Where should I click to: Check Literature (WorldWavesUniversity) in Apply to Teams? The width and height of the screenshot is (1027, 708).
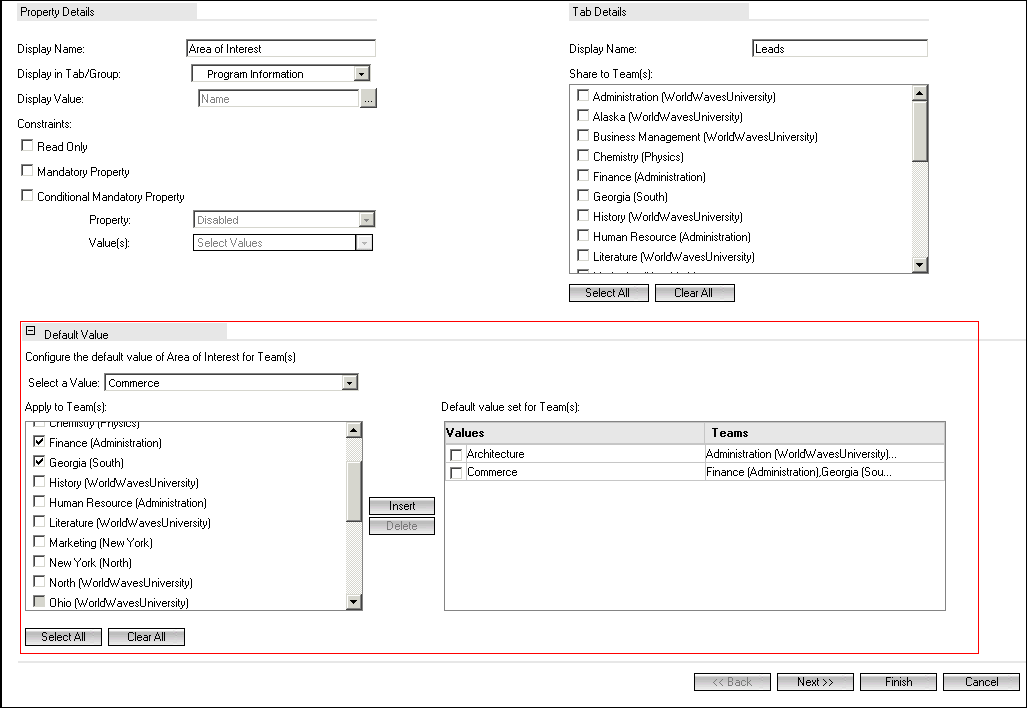[39, 521]
